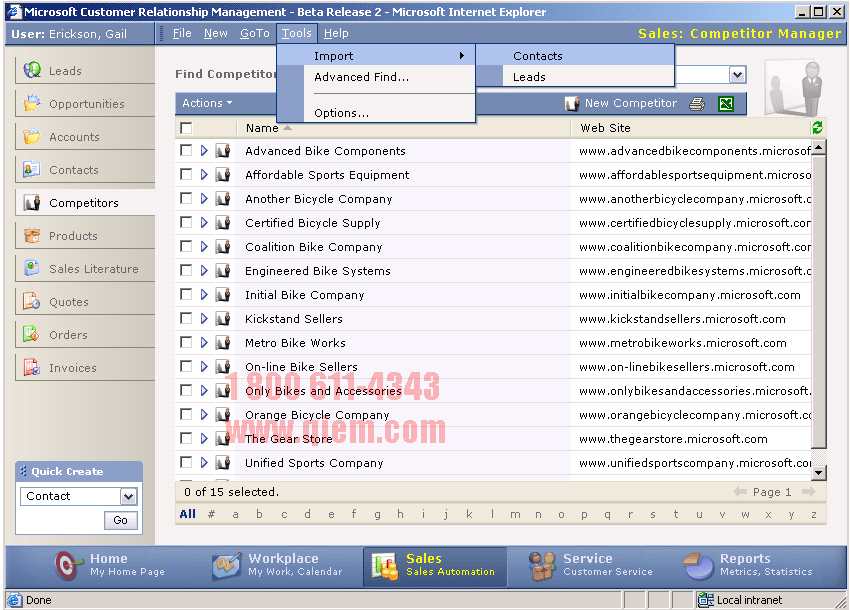Image resolution: width=850 pixels, height=610 pixels.
Task: Open the Leads sidebar section
Action: 85,70
